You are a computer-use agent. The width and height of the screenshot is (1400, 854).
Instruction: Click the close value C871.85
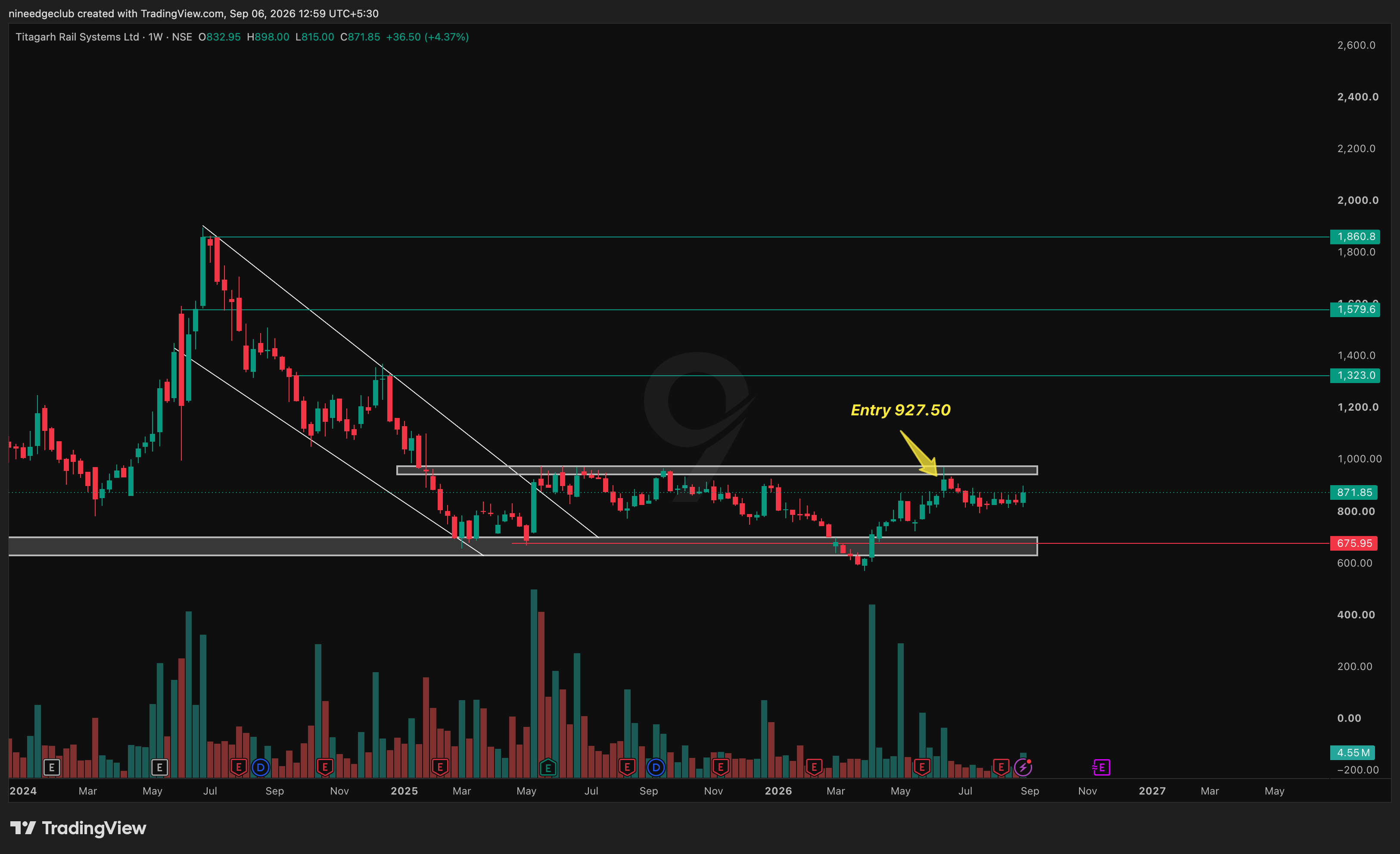click(x=360, y=37)
